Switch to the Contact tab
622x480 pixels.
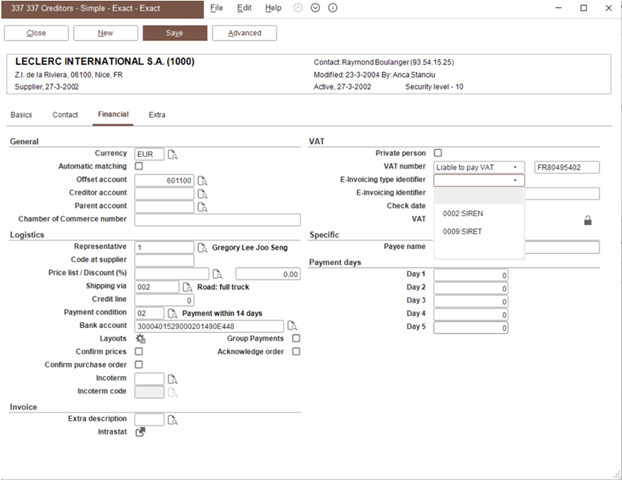click(65, 115)
